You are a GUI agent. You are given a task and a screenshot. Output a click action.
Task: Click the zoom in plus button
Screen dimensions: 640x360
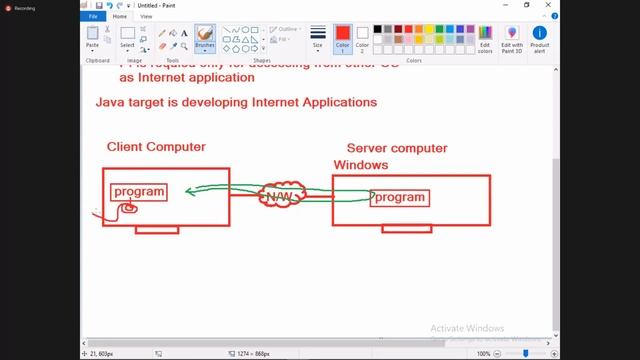554,354
